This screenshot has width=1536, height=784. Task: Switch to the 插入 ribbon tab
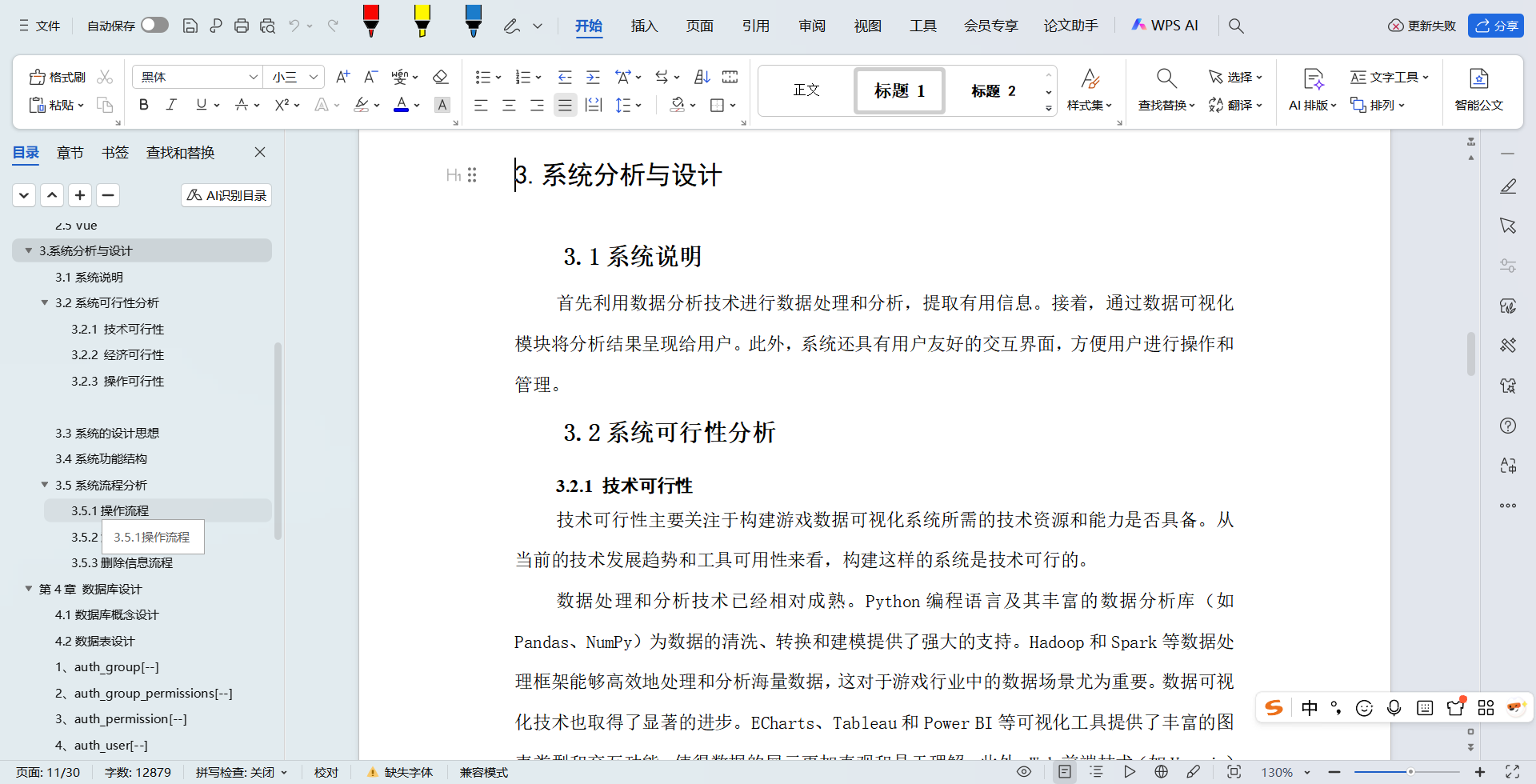[644, 26]
